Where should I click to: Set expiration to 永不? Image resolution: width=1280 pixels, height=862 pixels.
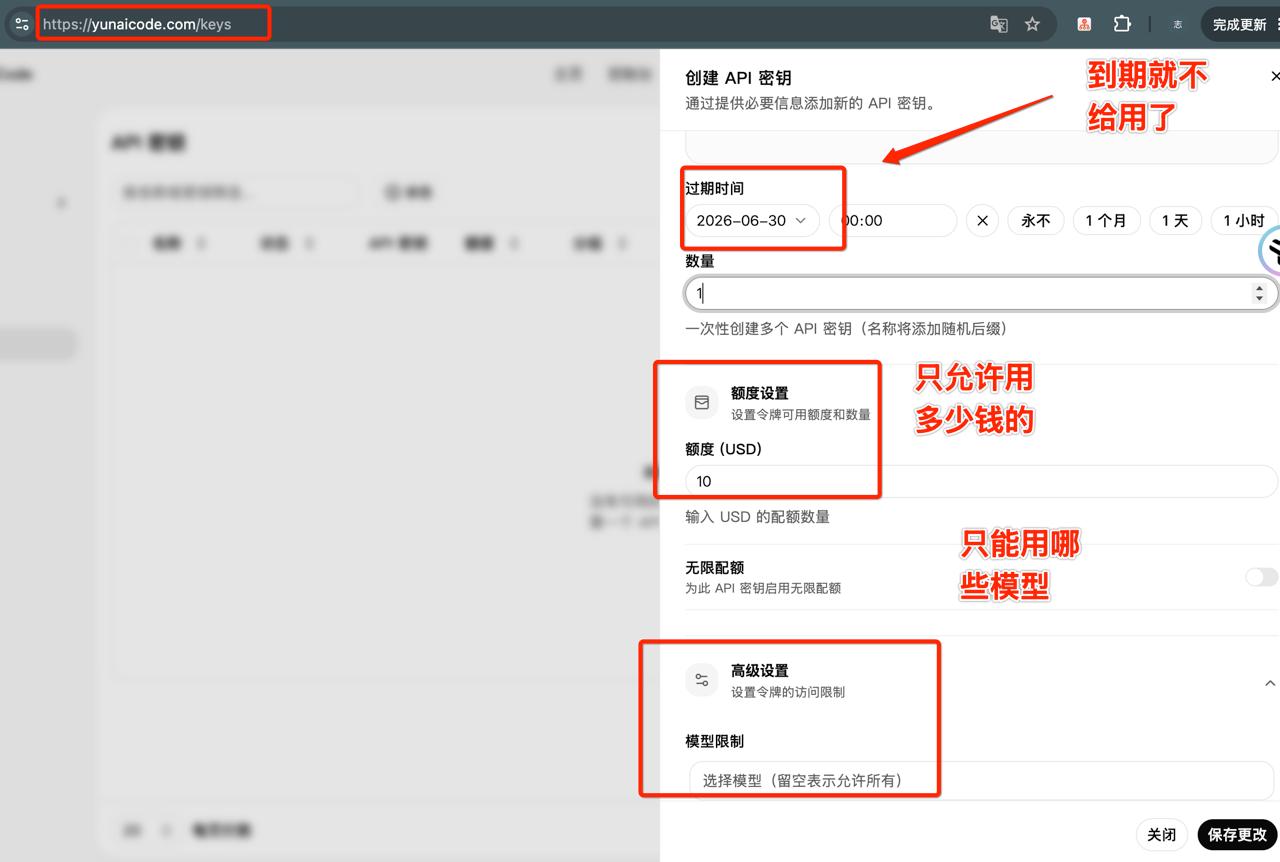[x=1035, y=221]
